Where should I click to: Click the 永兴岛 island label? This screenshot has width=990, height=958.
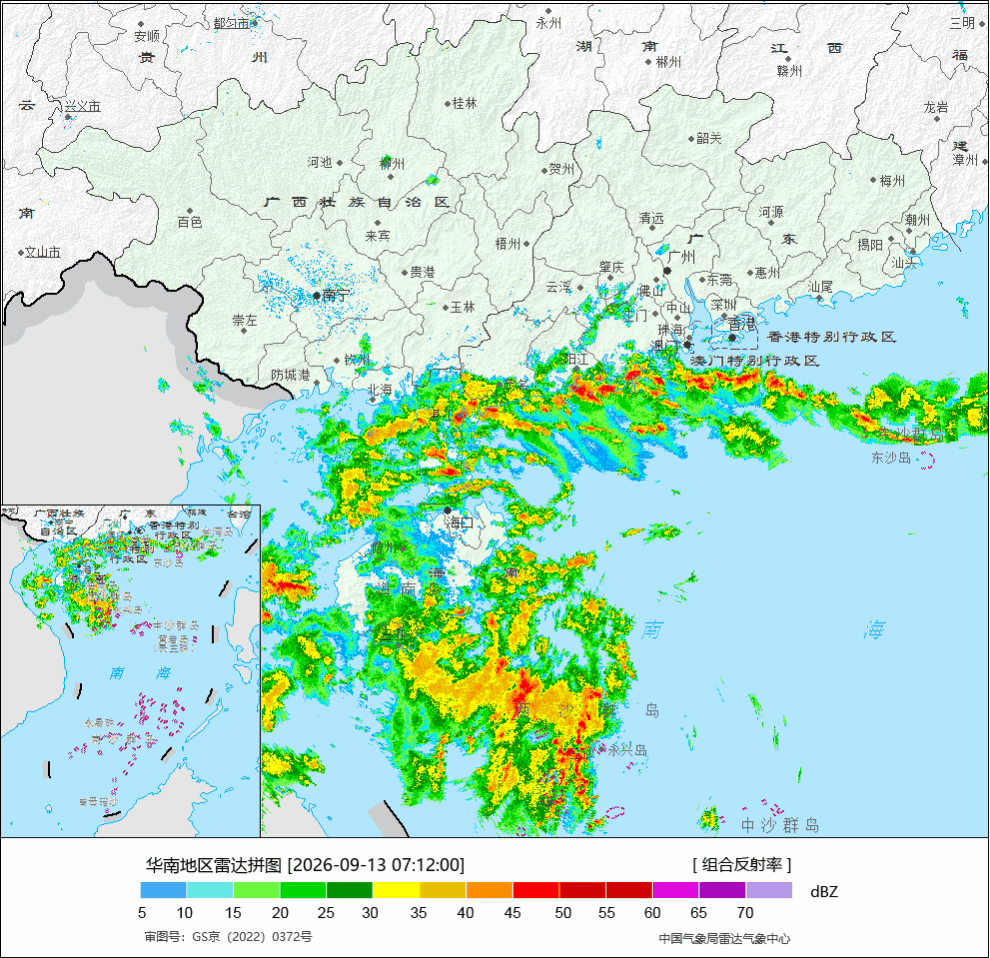click(x=628, y=750)
